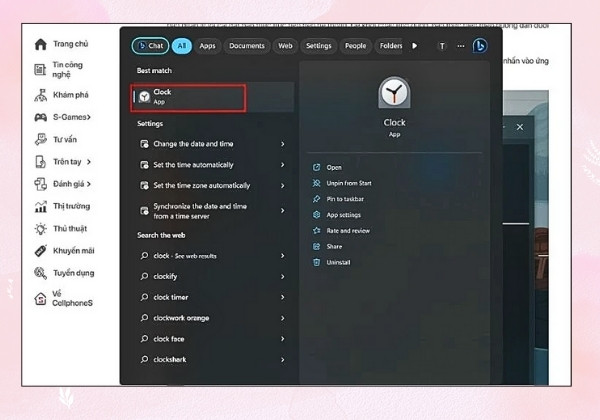
Task: Expand Change the date and time chevron
Action: (x=282, y=144)
